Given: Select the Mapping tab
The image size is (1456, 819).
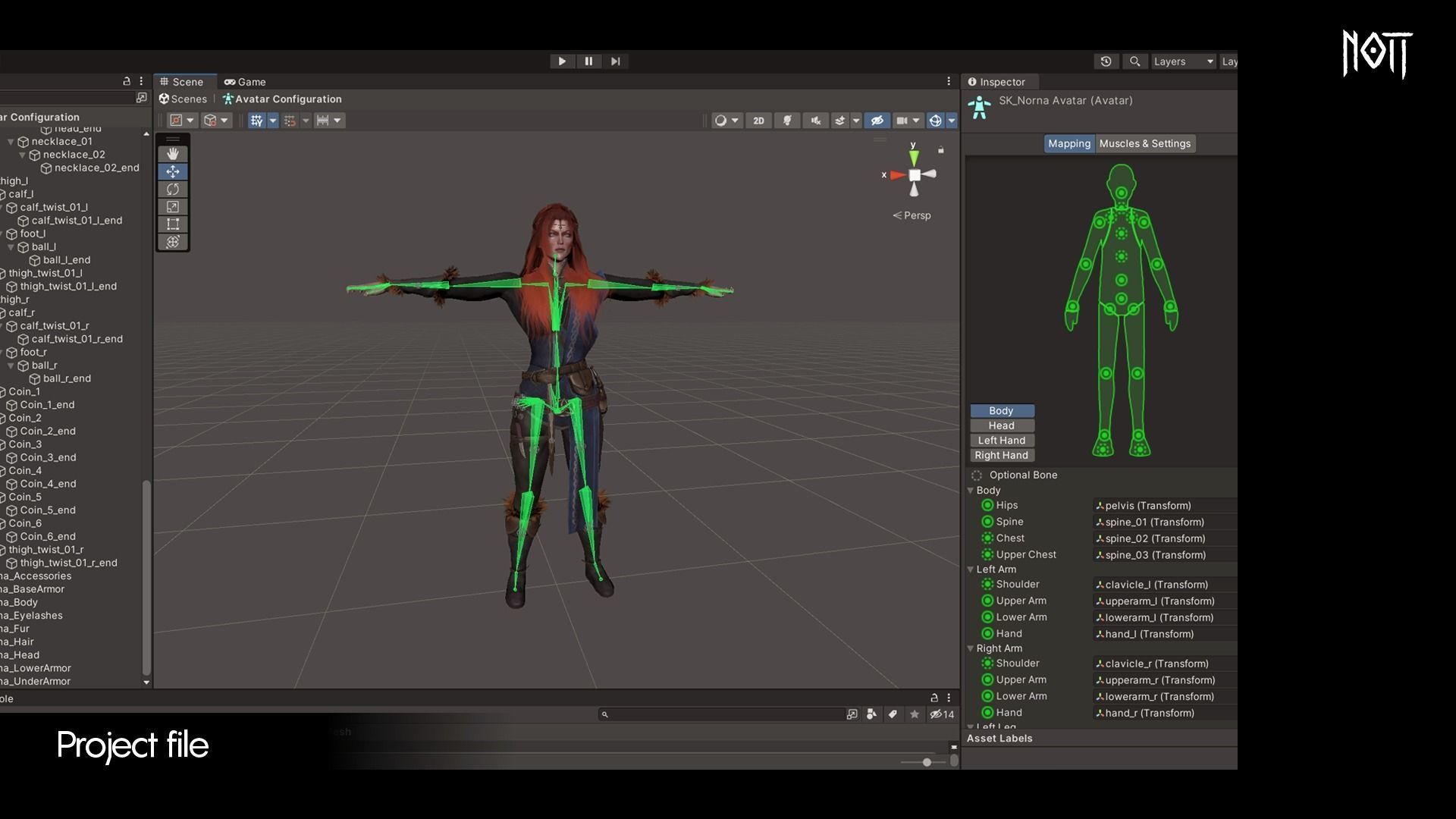Looking at the screenshot, I should click(x=1069, y=143).
